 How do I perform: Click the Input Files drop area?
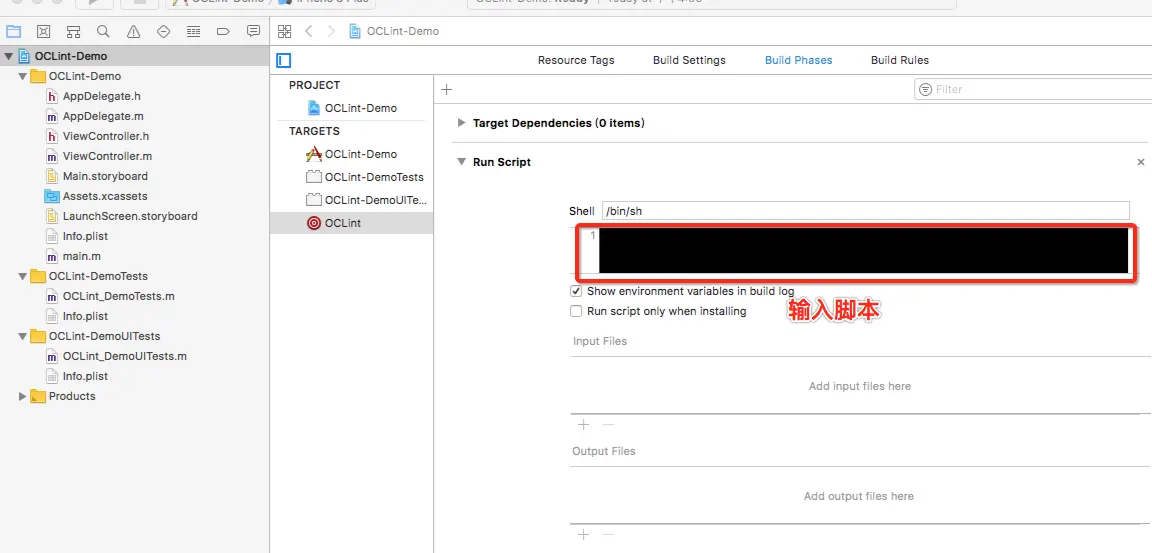(x=860, y=386)
